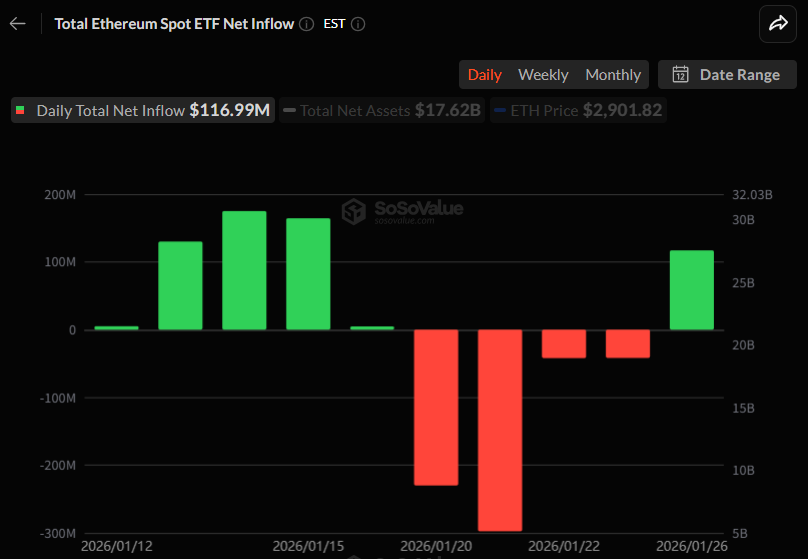Switch to the Monthly view

pos(613,75)
